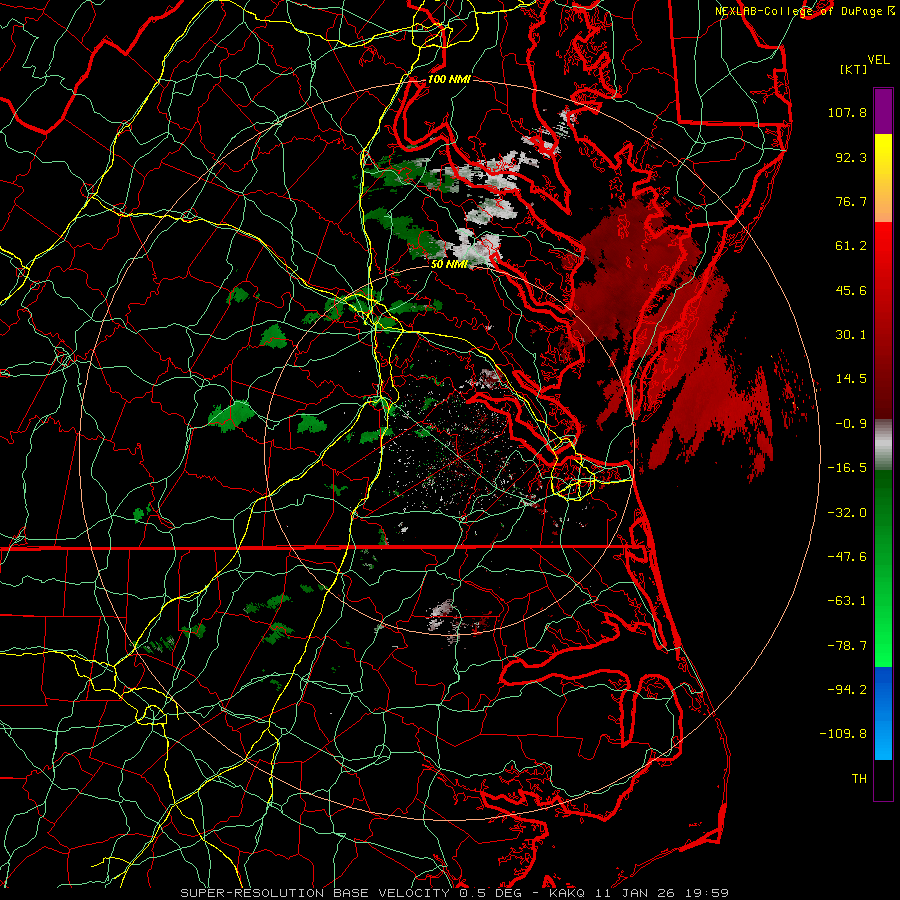Click the Super-Resolution Base Velocity caption
Viewport: 900px width, 900px height.
[455, 893]
